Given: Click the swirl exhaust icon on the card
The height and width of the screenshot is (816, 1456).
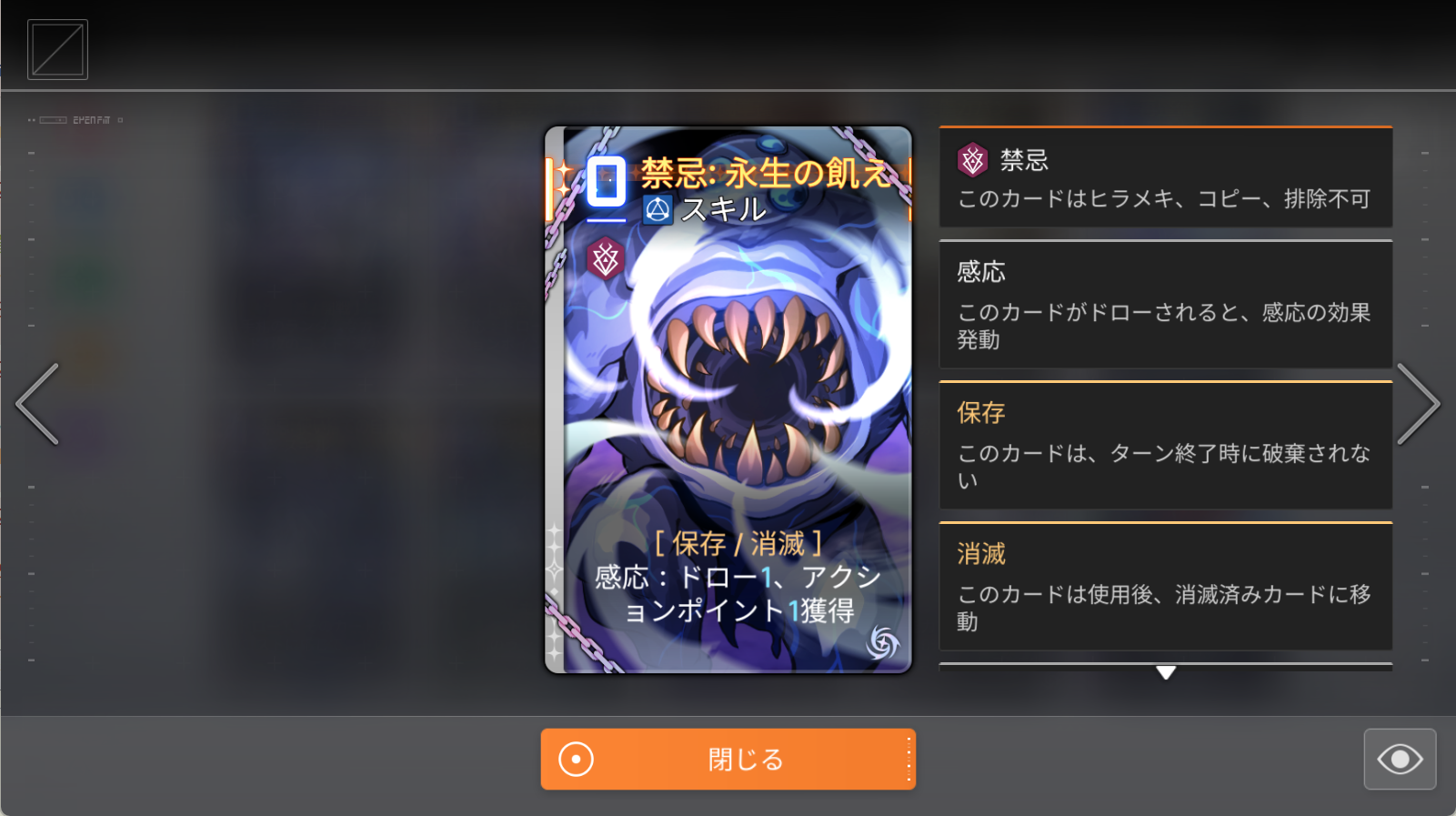Looking at the screenshot, I should click(x=882, y=643).
